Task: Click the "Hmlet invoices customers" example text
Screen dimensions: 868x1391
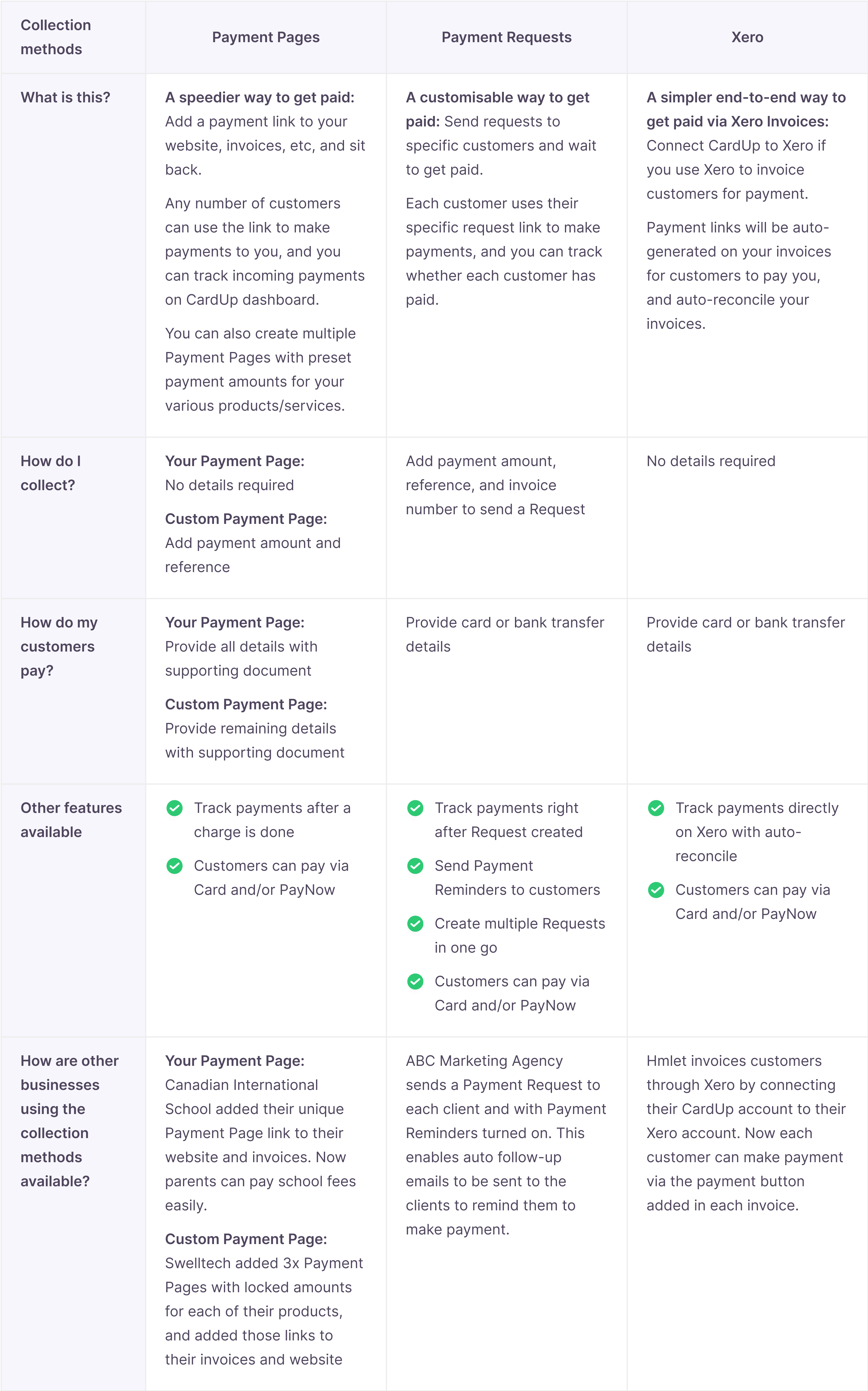Action: coord(734,1061)
